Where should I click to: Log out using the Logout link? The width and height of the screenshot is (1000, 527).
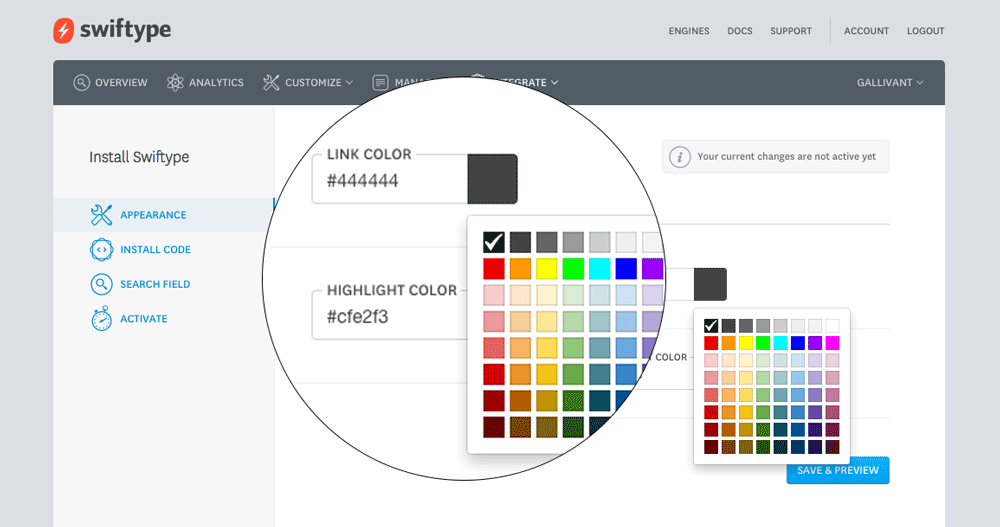[925, 31]
